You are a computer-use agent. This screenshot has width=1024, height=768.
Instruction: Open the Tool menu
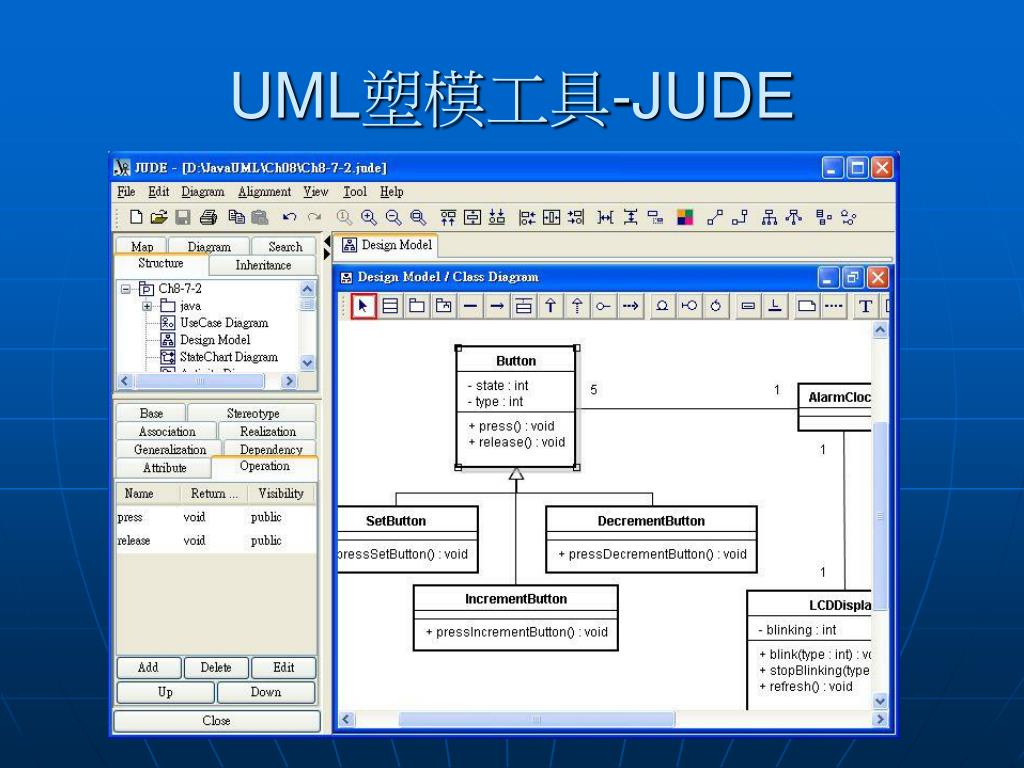[x=355, y=192]
